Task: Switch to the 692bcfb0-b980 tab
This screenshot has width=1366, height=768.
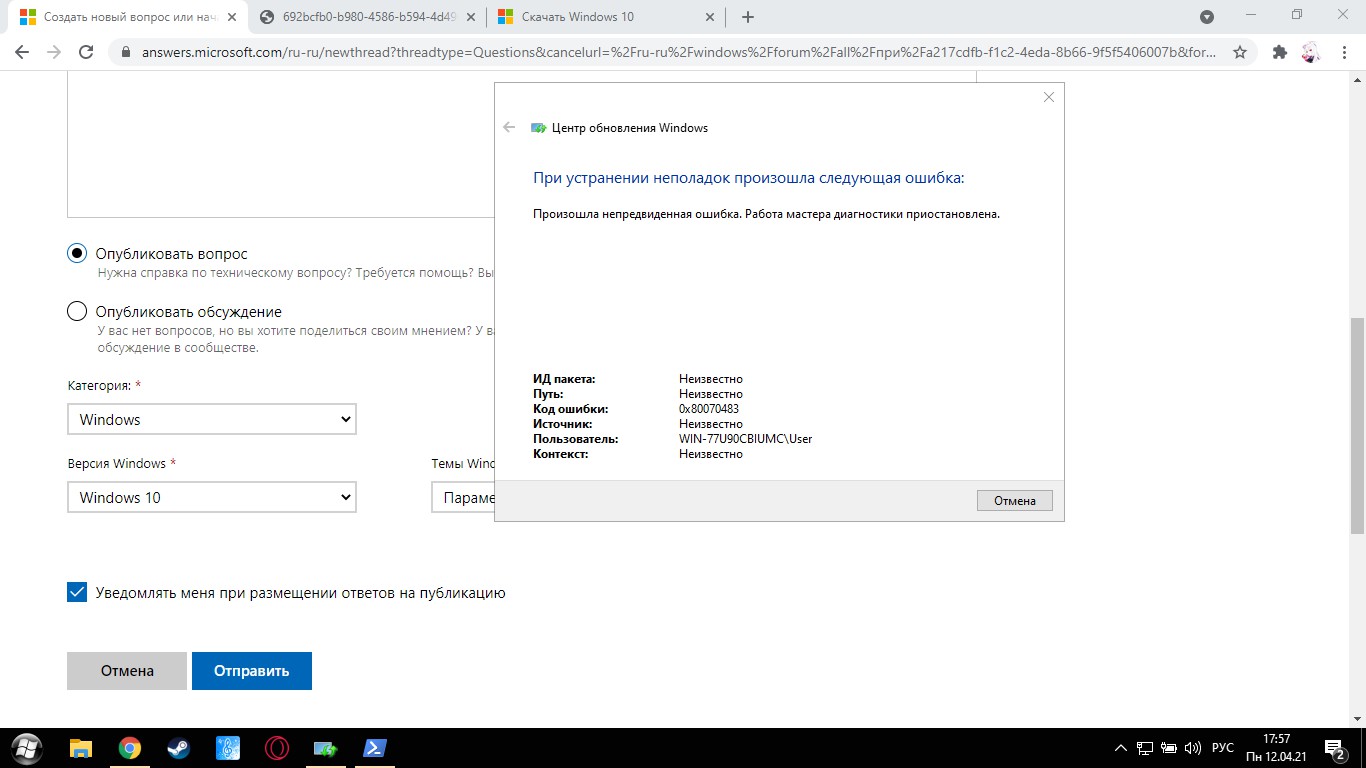Action: point(366,16)
